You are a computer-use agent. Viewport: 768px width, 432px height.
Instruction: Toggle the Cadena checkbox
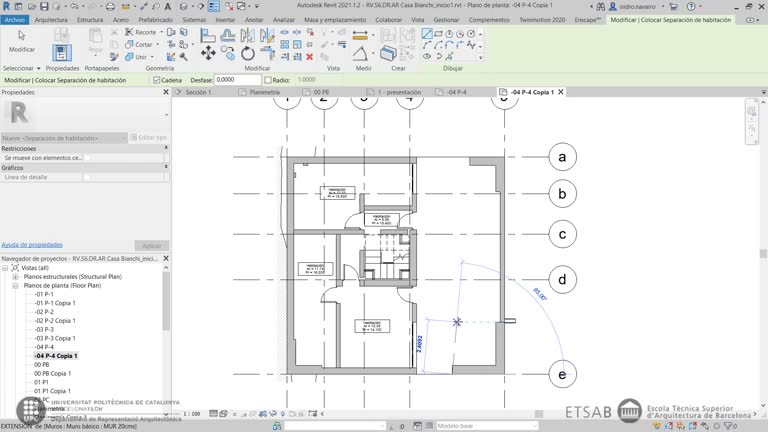pyautogui.click(x=157, y=80)
